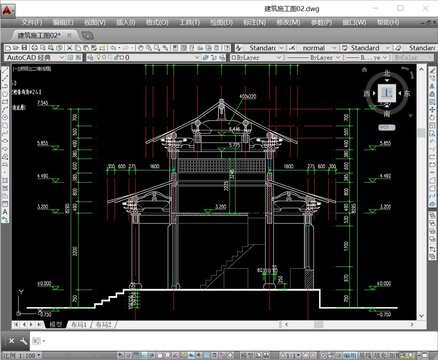Switch to the 布局2 layout tab
The height and width of the screenshot is (360, 438).
(x=103, y=324)
